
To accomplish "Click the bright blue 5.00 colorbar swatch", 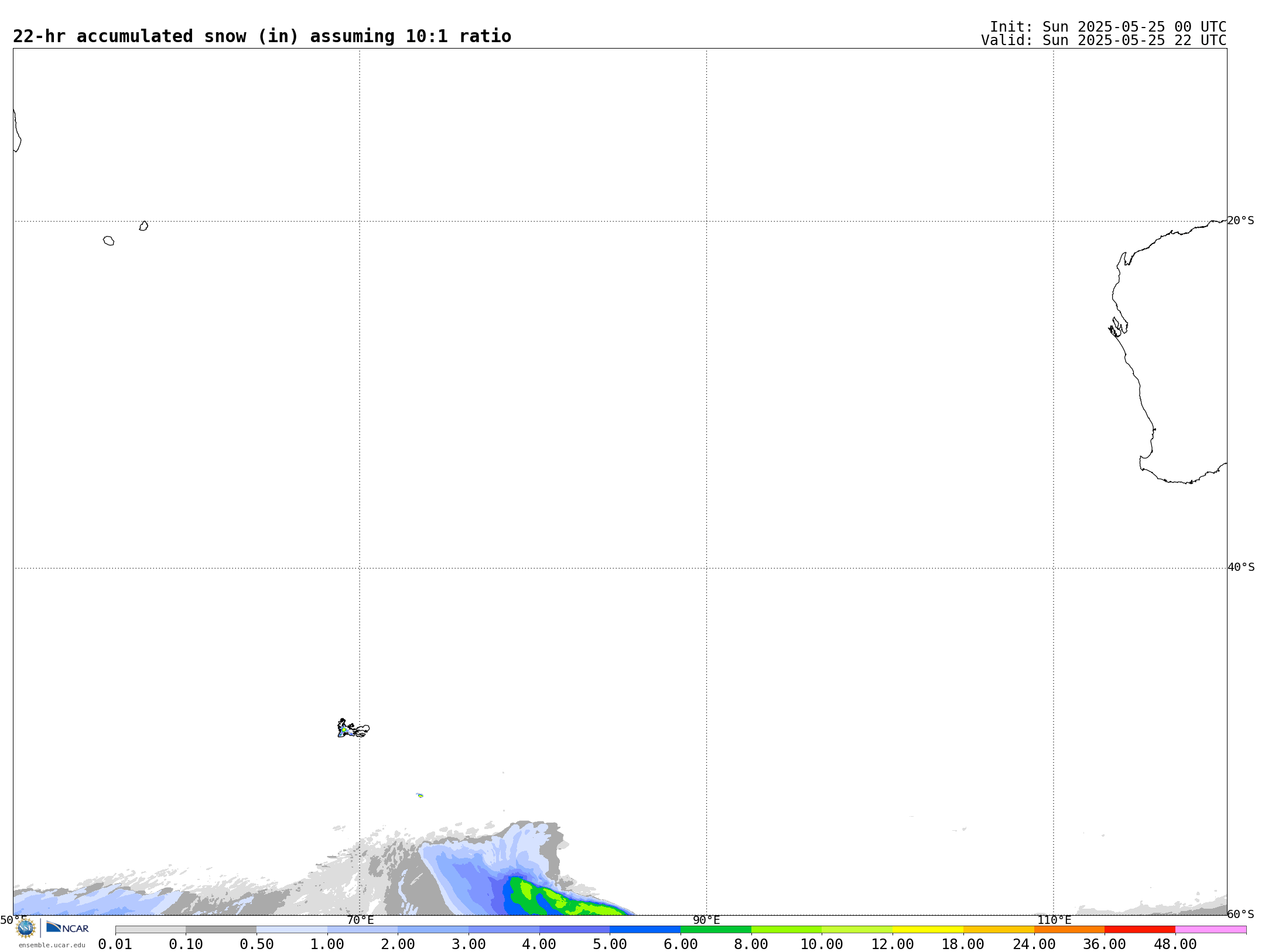I will click(x=645, y=930).
